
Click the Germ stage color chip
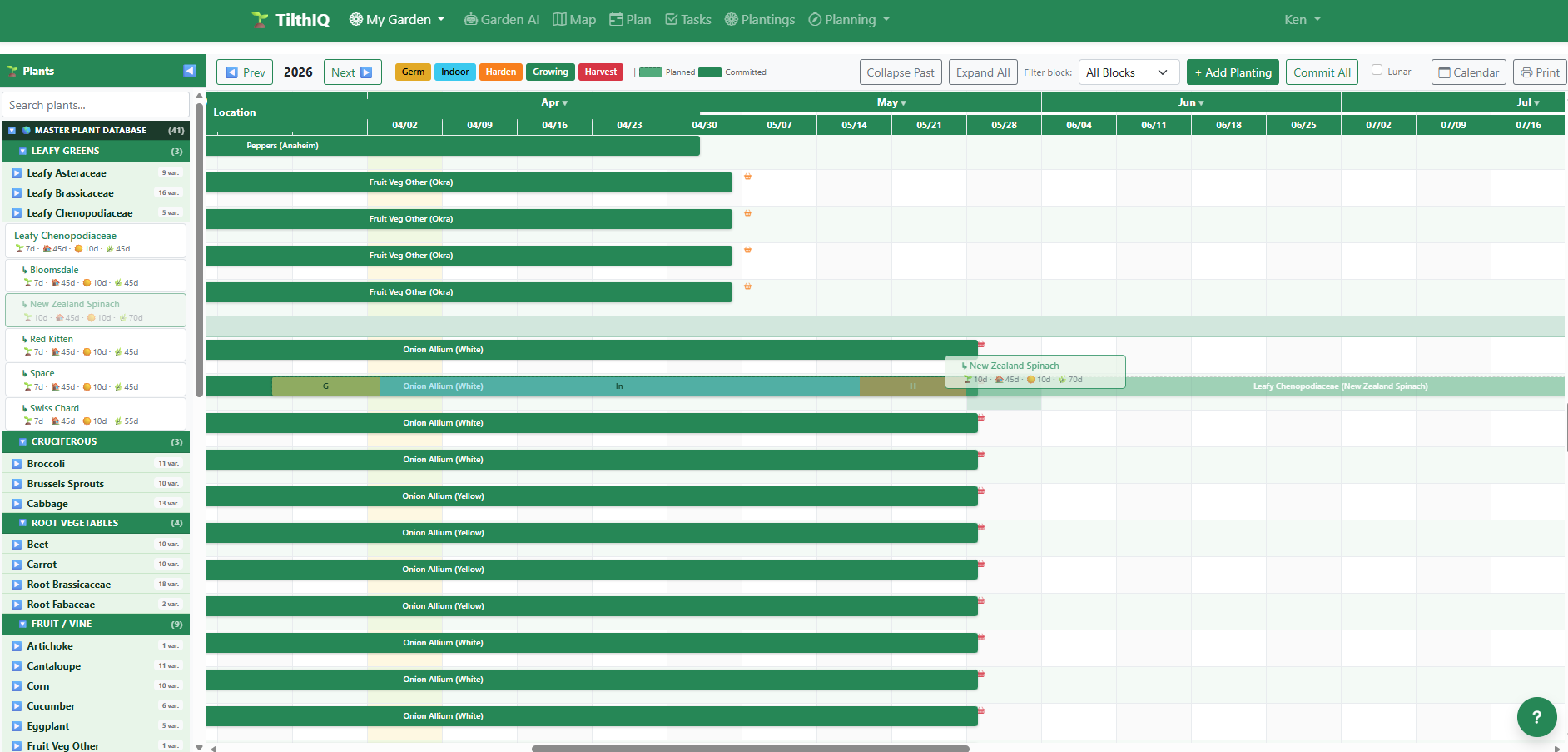tap(413, 72)
